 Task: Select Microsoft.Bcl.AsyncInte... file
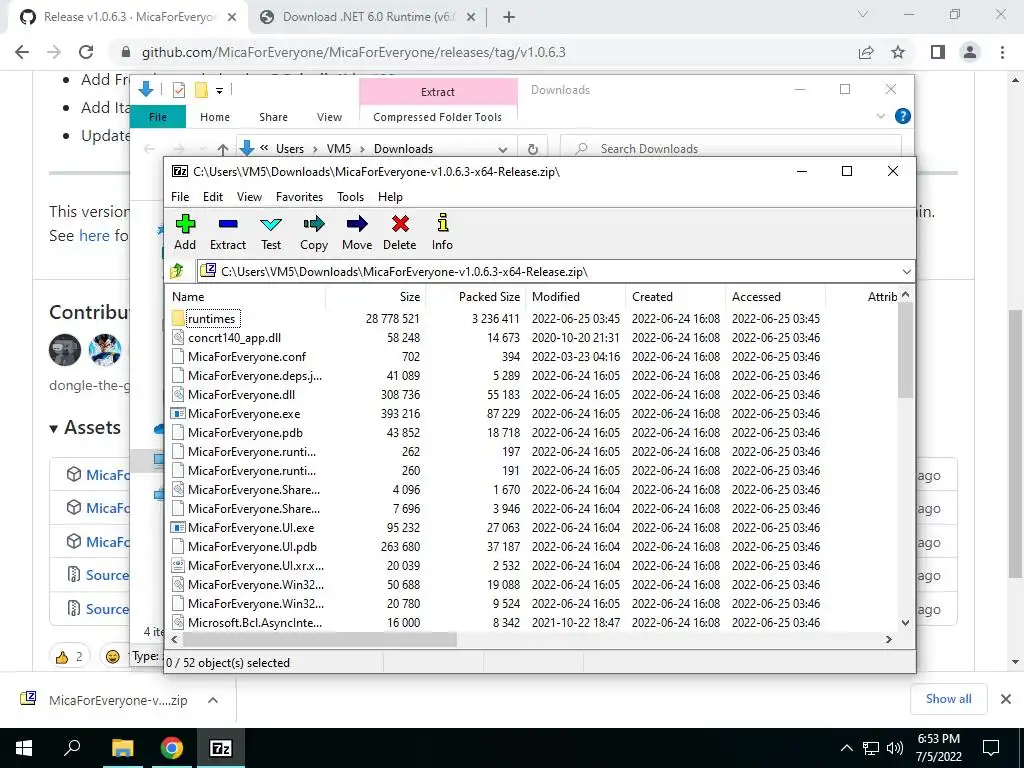(x=255, y=622)
